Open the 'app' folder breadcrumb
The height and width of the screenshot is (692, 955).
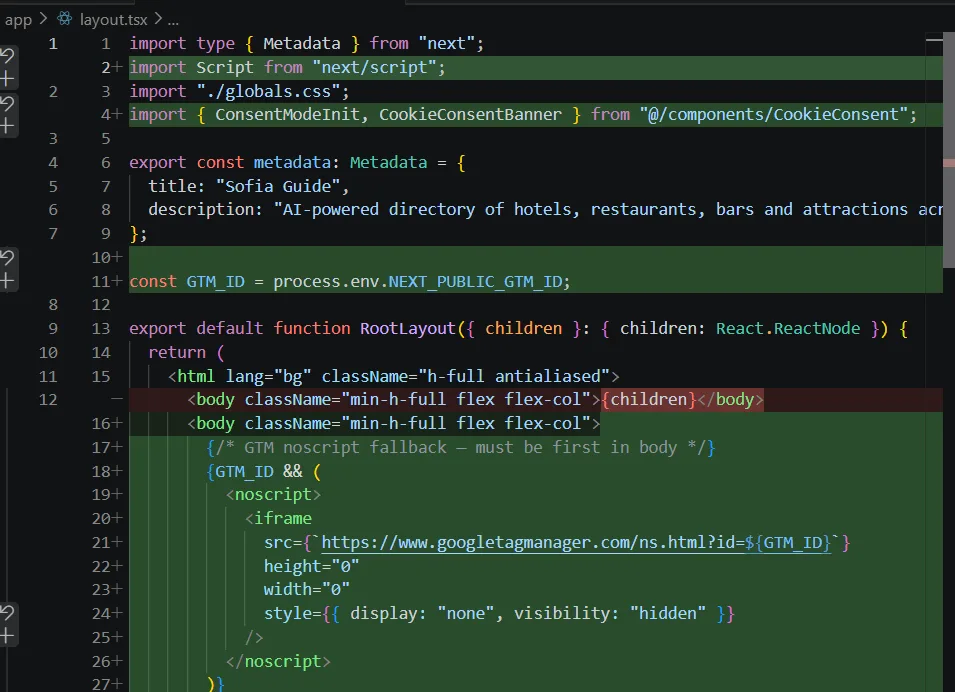[x=18, y=20]
